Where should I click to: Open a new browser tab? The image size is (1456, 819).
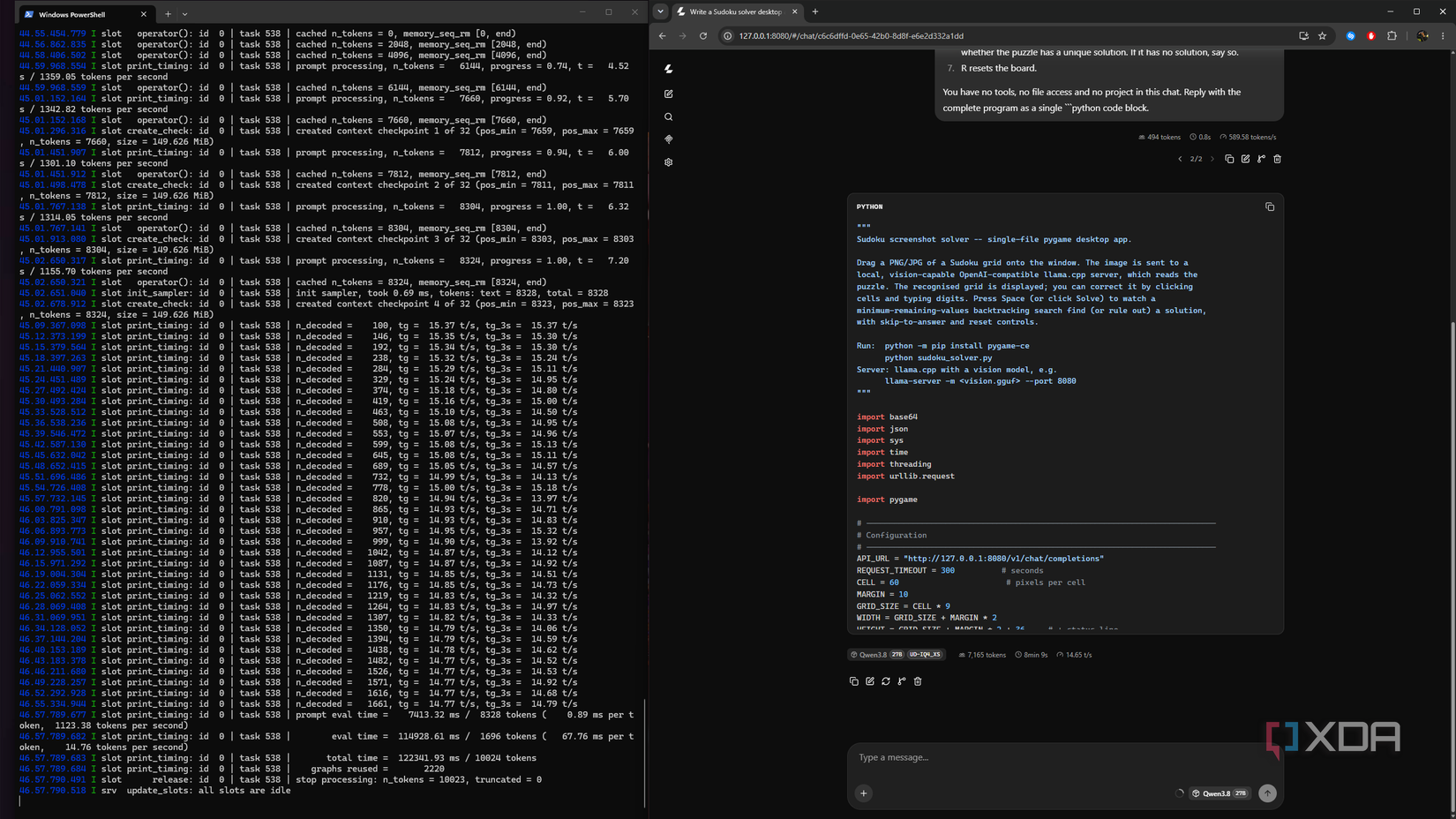pos(814,11)
